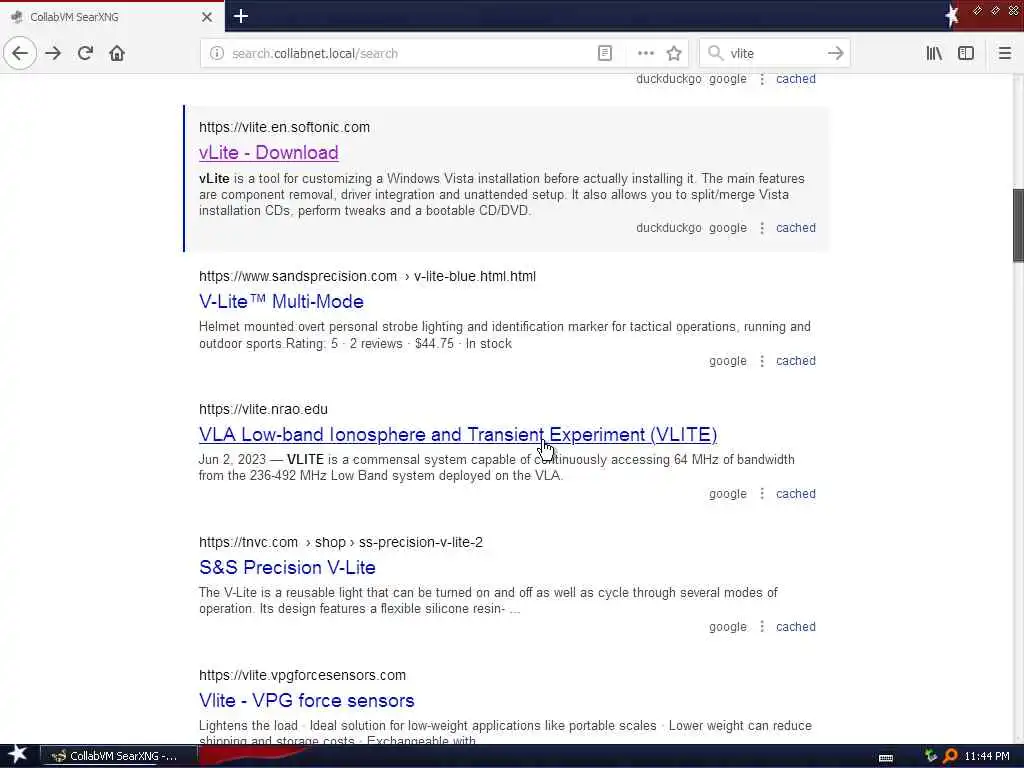Click the orange magnifier tray icon
This screenshot has width=1024, height=768.
(x=950, y=756)
